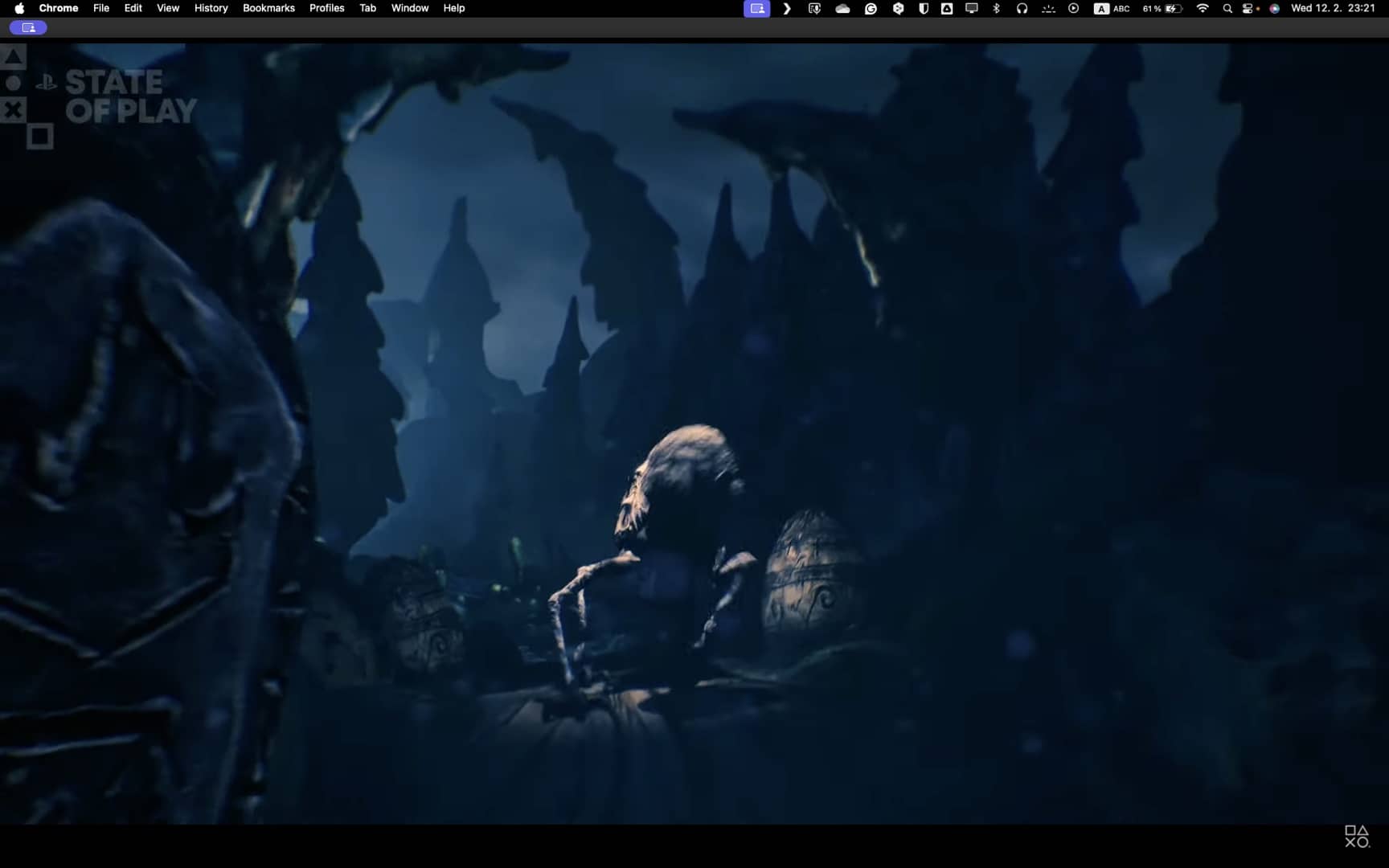Open the cloud status menu bar icon
1389x868 pixels.
point(842,8)
